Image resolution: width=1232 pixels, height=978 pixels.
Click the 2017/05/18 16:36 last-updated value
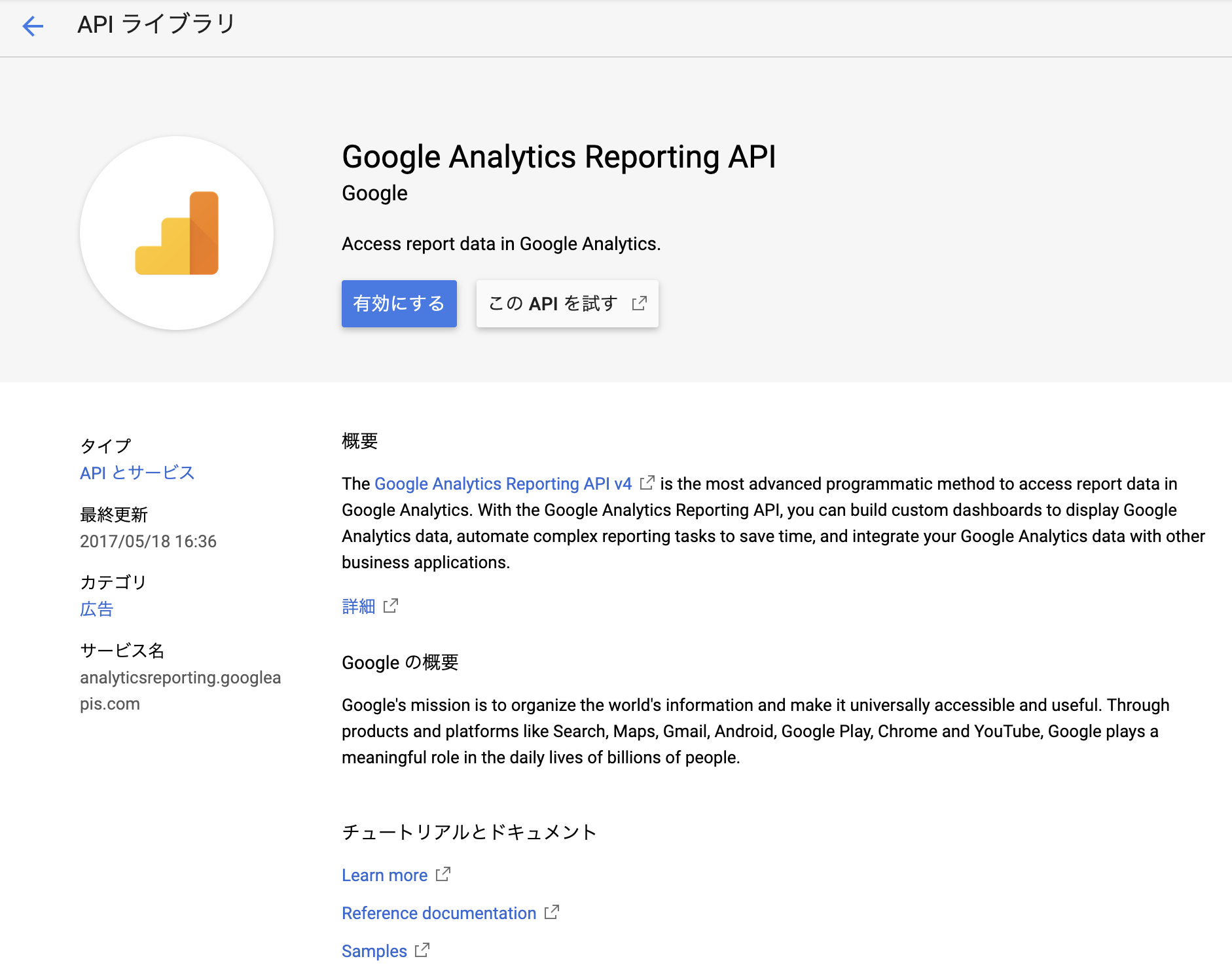coord(148,541)
